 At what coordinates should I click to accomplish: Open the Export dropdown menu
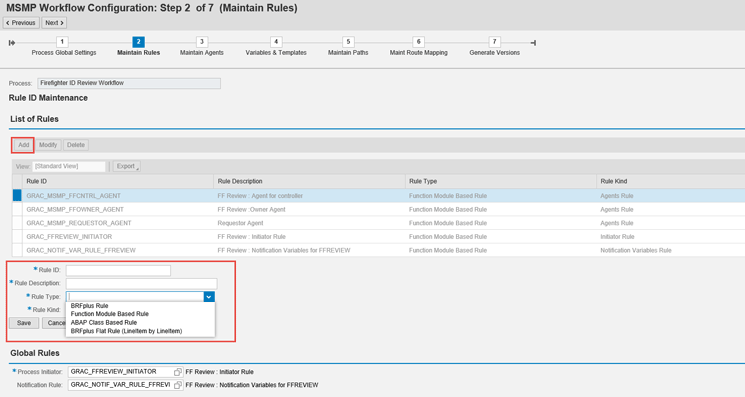pos(127,166)
